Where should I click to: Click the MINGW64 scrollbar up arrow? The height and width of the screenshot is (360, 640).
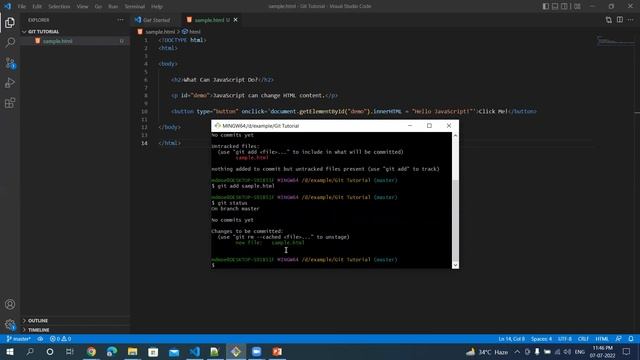pyautogui.click(x=455, y=135)
